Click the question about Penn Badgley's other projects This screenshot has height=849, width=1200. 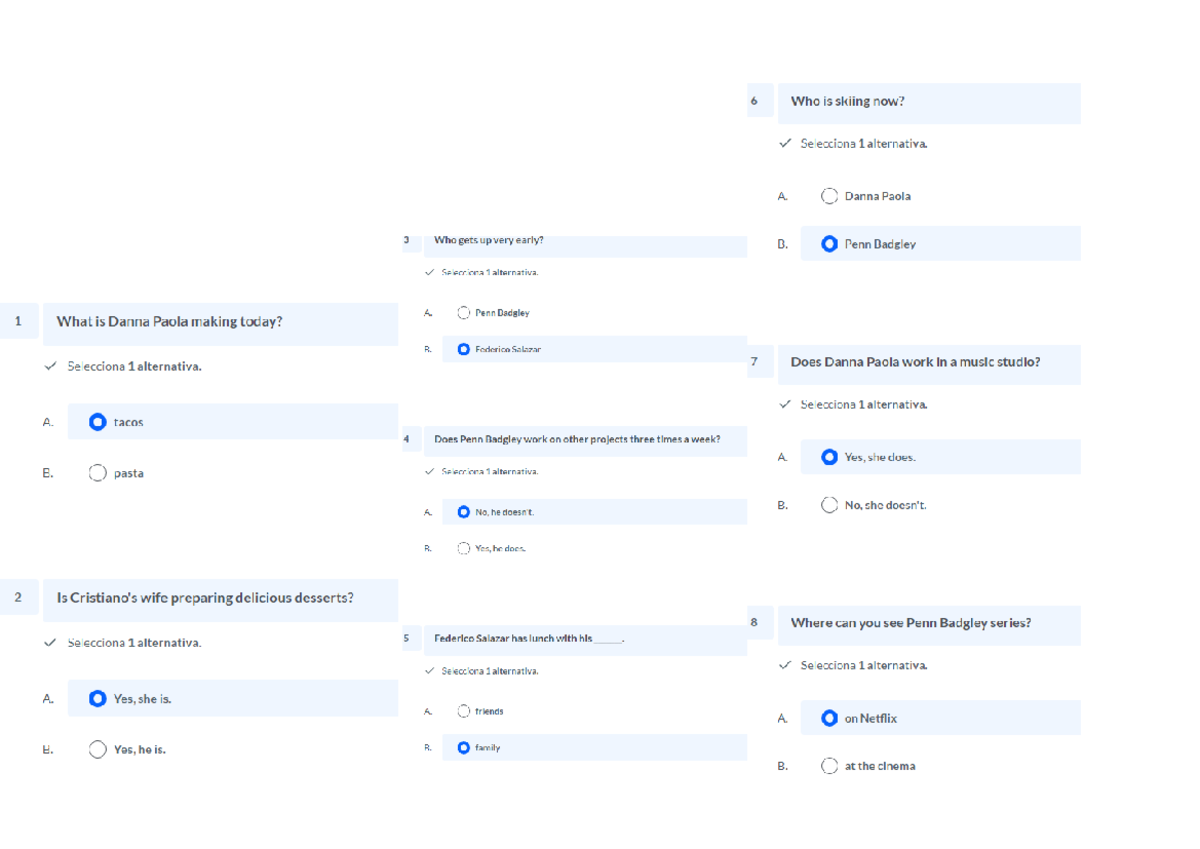coord(577,439)
